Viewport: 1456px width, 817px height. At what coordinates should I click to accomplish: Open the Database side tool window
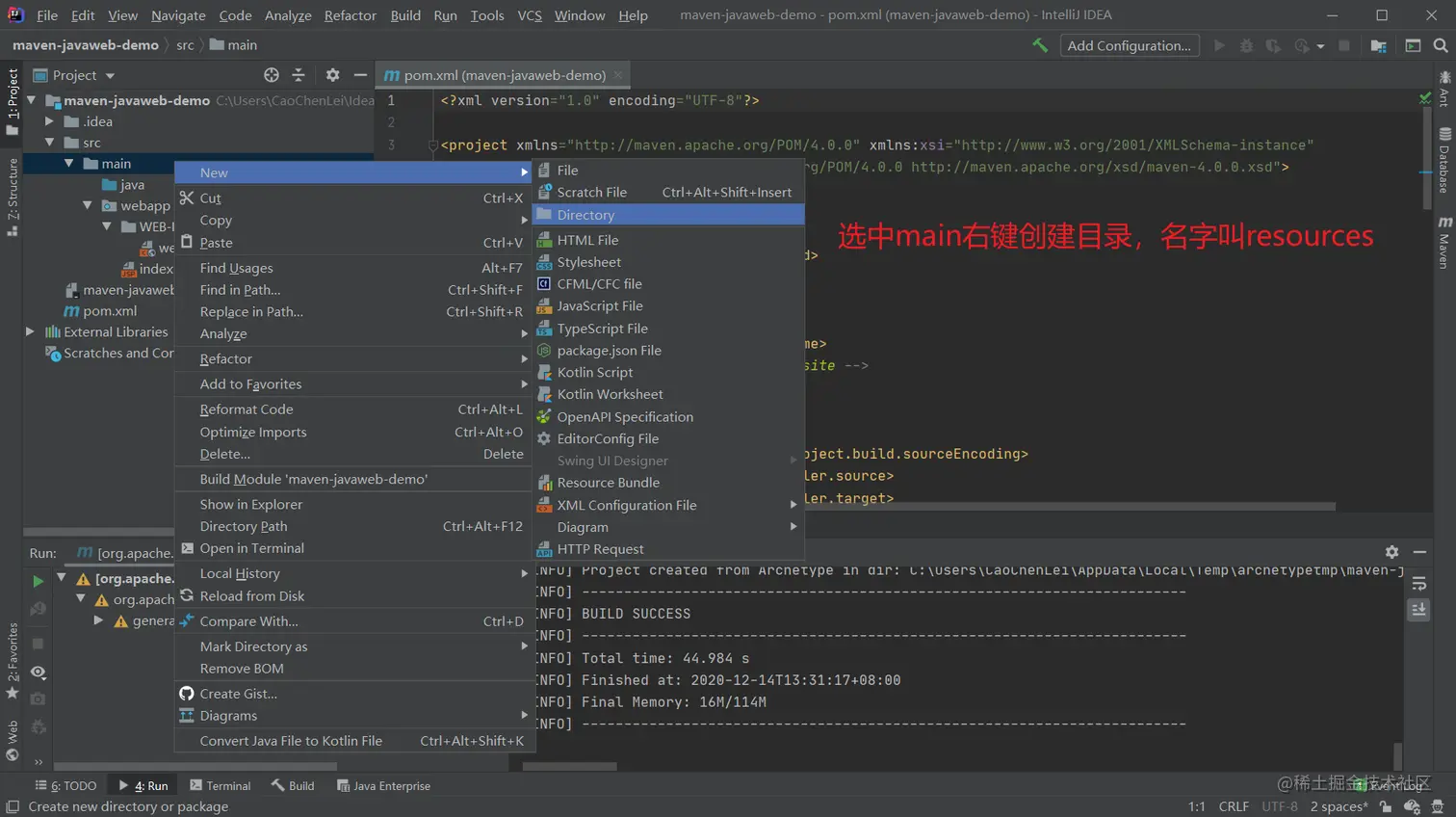[x=1444, y=161]
